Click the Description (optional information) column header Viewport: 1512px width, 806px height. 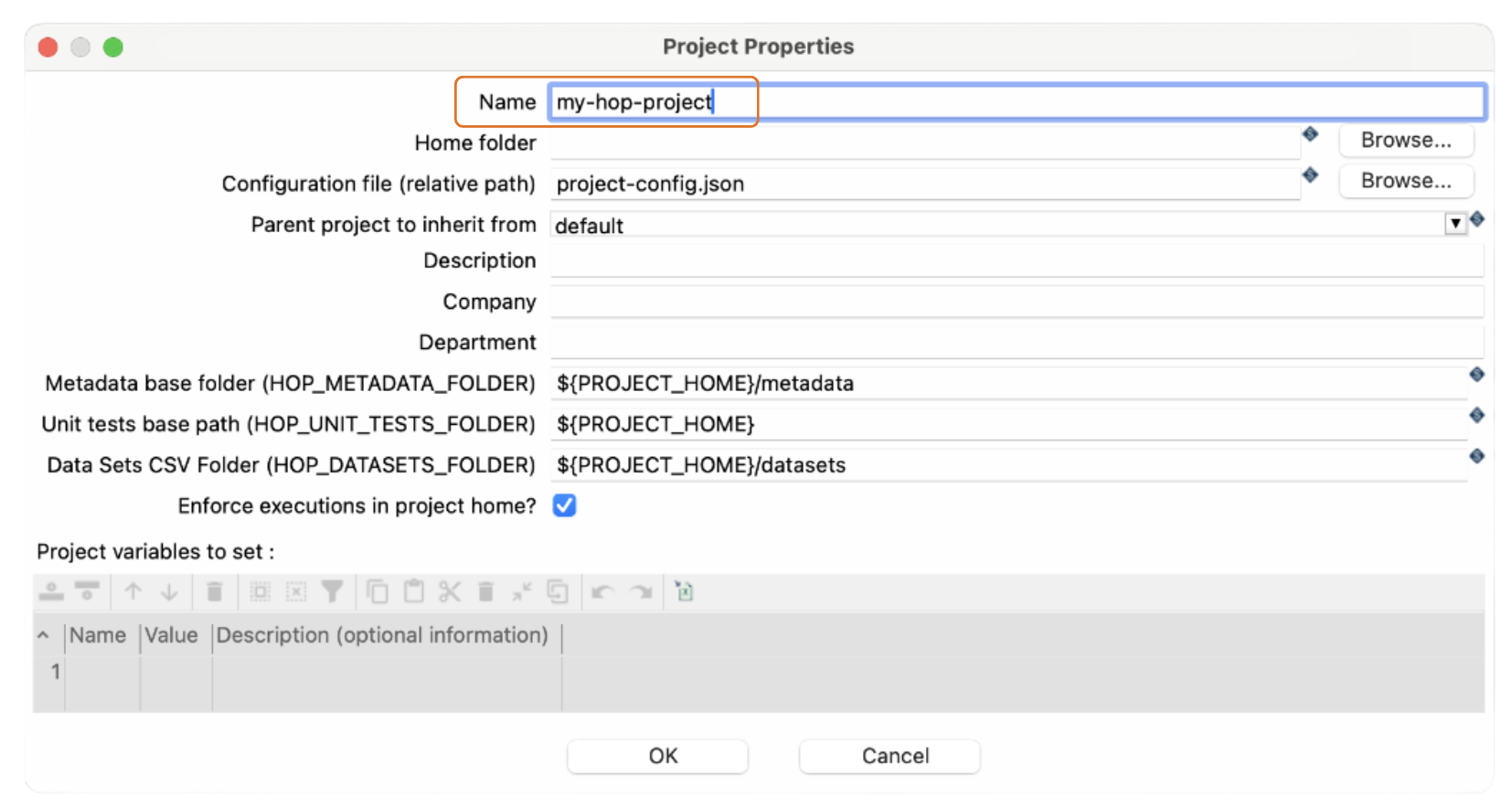[x=382, y=635]
